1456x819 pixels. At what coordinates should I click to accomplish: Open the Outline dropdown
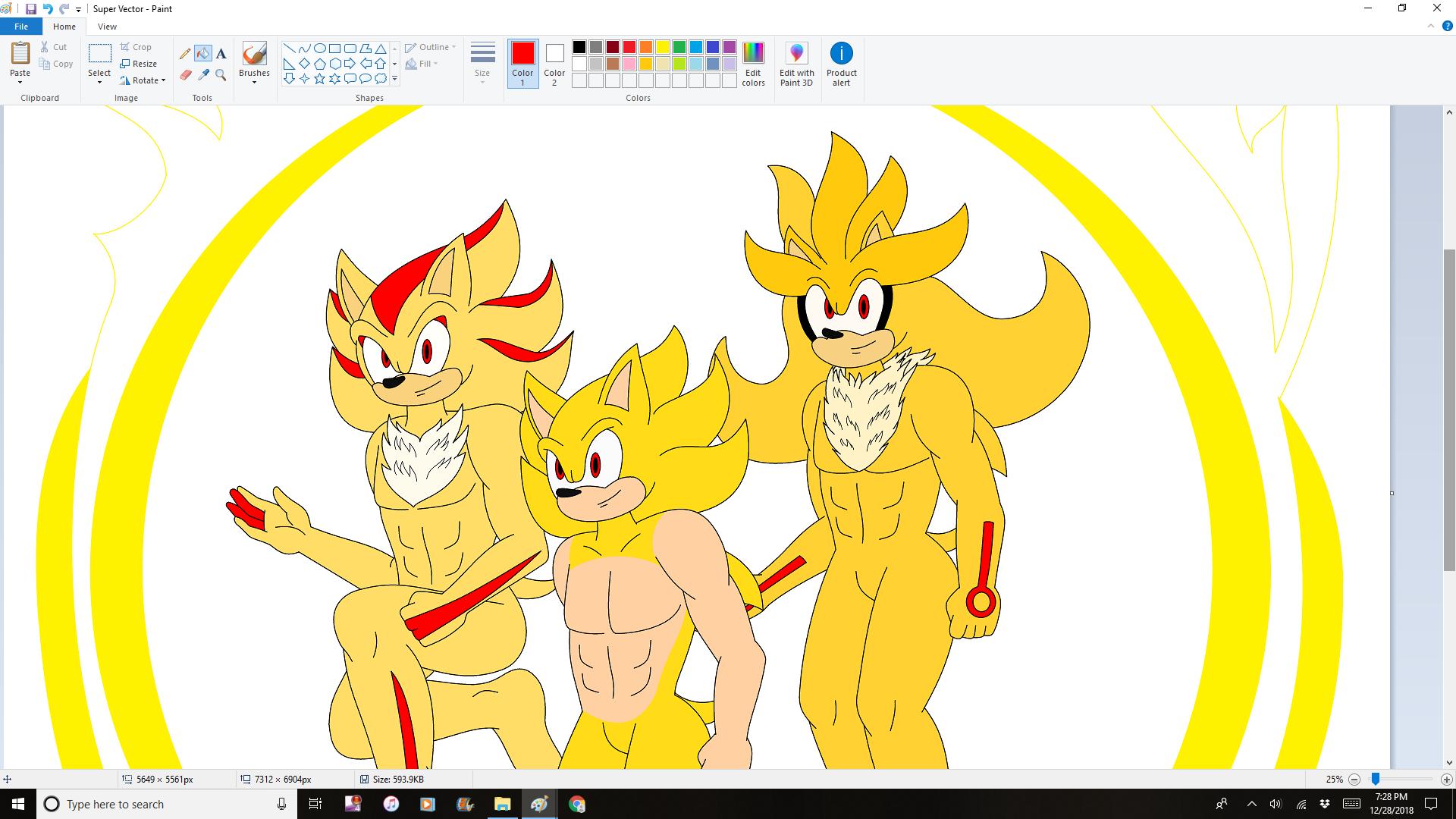[x=430, y=47]
